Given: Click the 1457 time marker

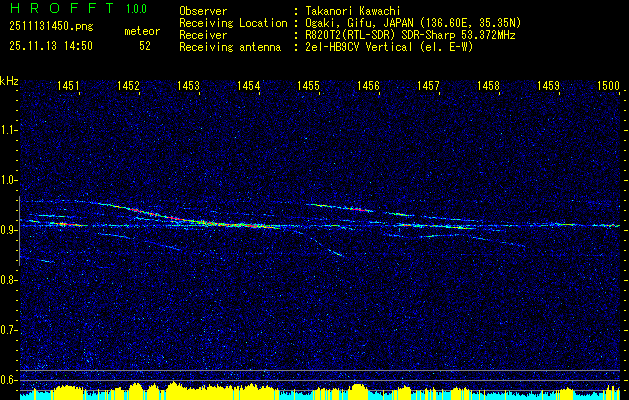Looking at the screenshot, I should 428,85.
